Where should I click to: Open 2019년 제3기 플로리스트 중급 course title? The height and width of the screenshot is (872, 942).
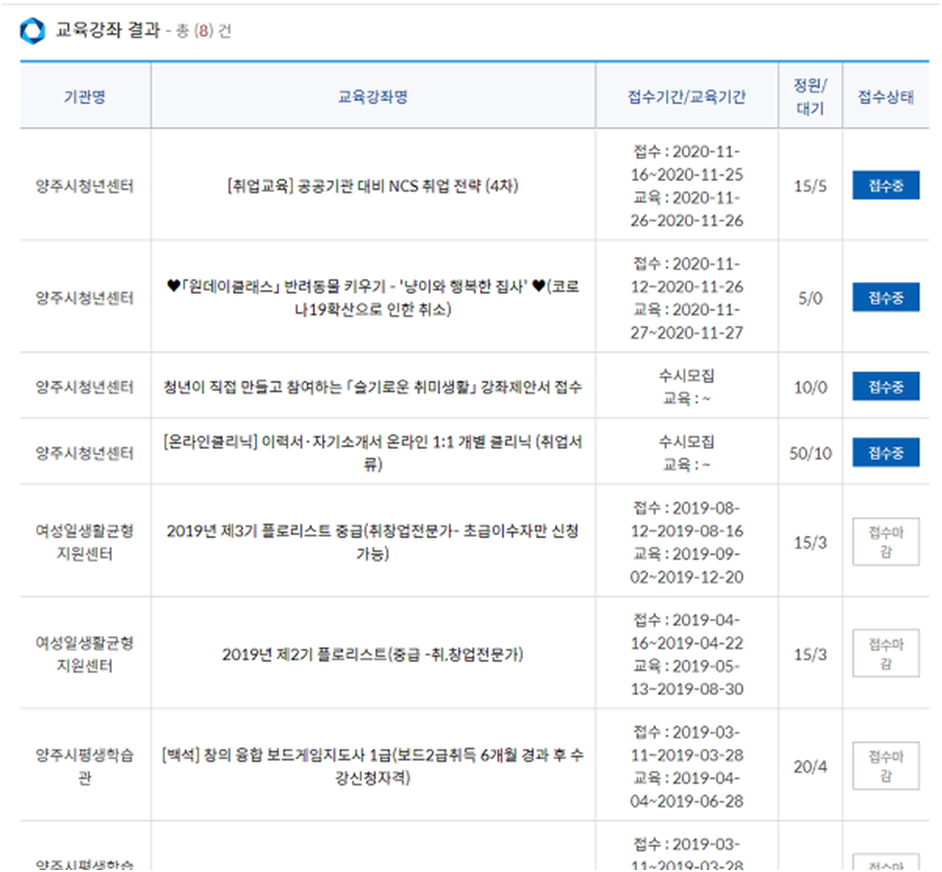coord(372,542)
